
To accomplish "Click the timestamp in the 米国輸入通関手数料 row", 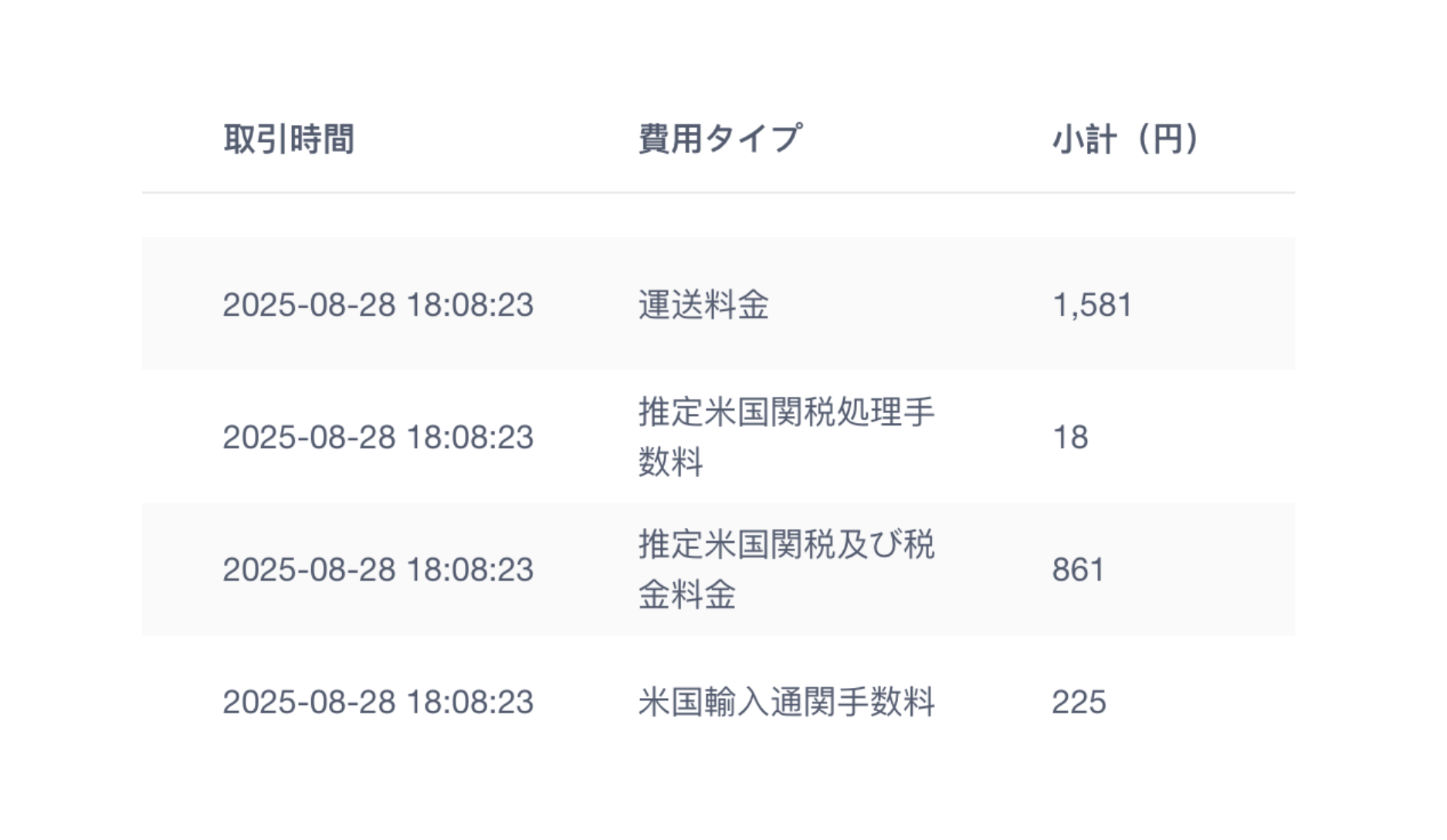I will click(378, 703).
